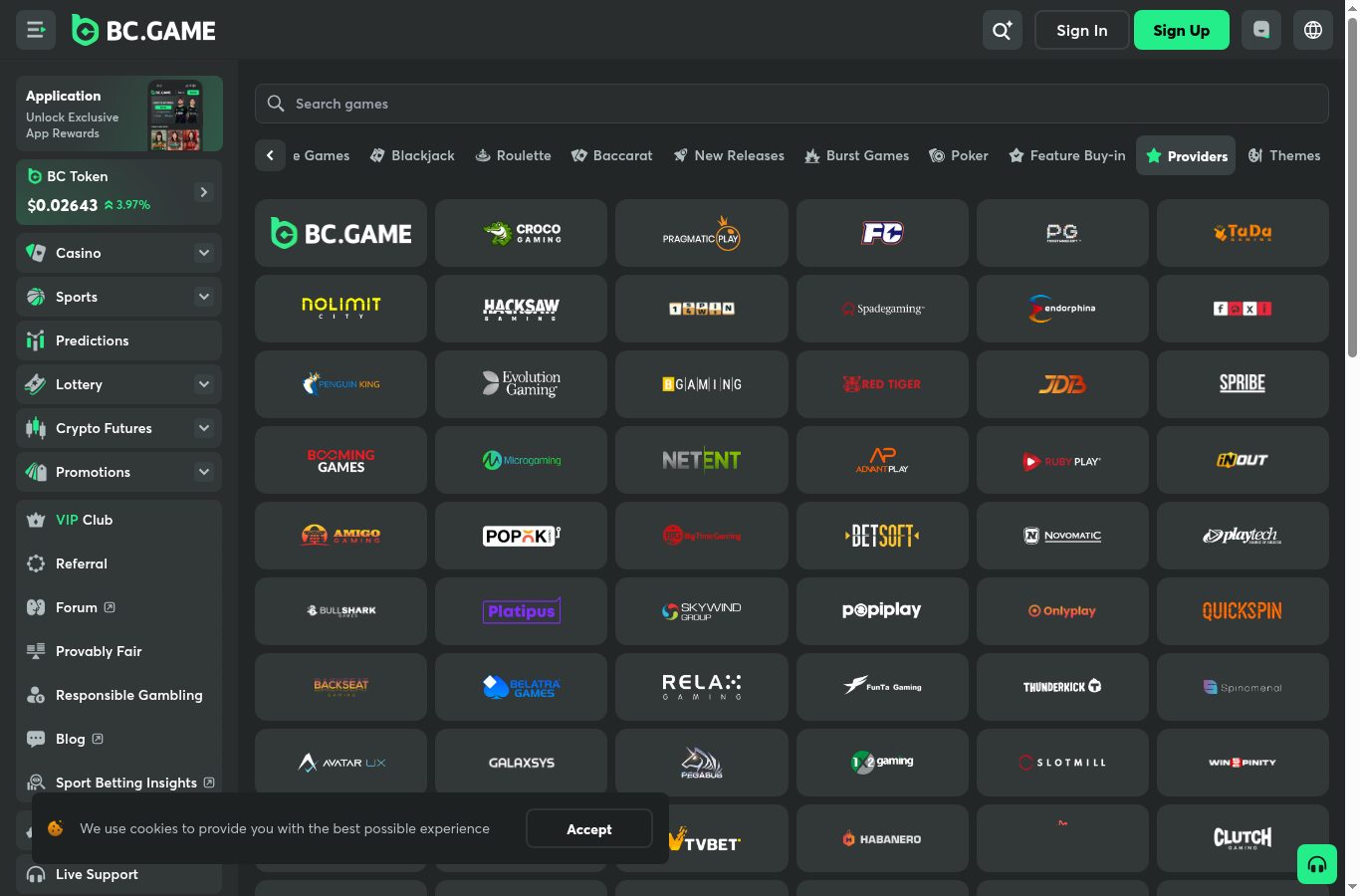Select the Novomatic provider tile

coord(1062,536)
